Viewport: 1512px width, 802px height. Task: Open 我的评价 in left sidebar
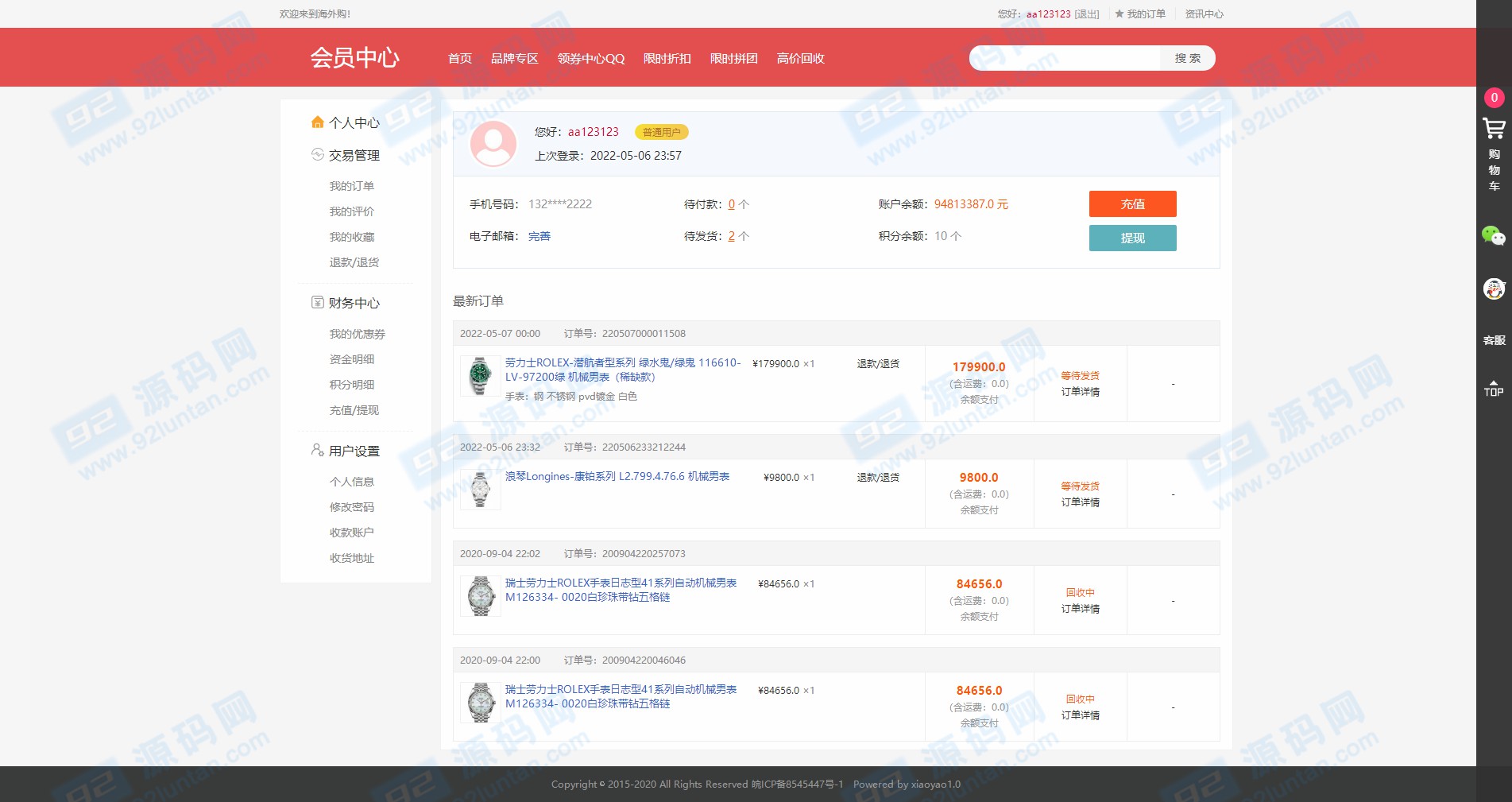click(x=352, y=211)
